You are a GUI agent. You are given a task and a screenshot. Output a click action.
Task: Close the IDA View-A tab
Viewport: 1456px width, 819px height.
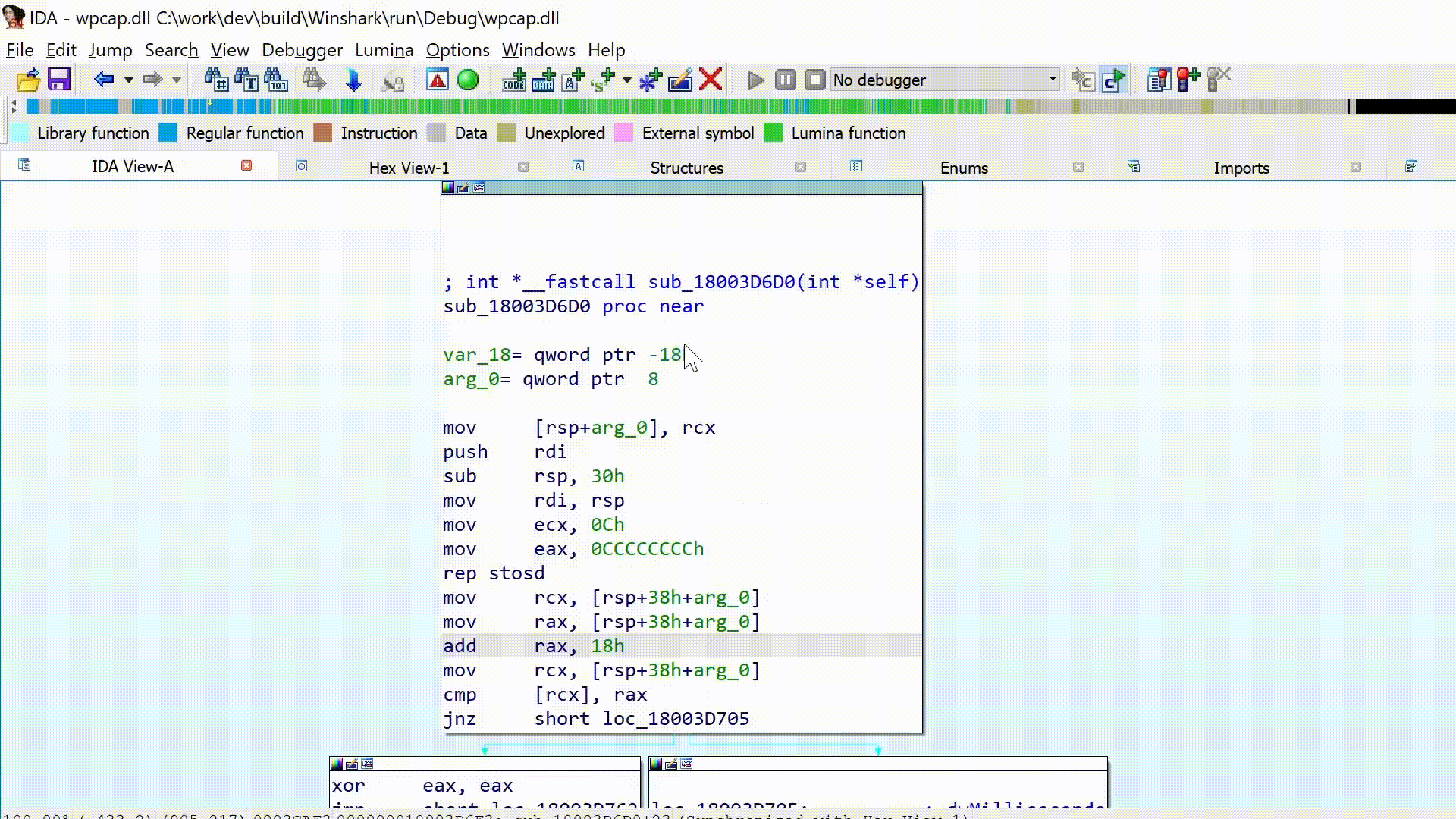246,165
